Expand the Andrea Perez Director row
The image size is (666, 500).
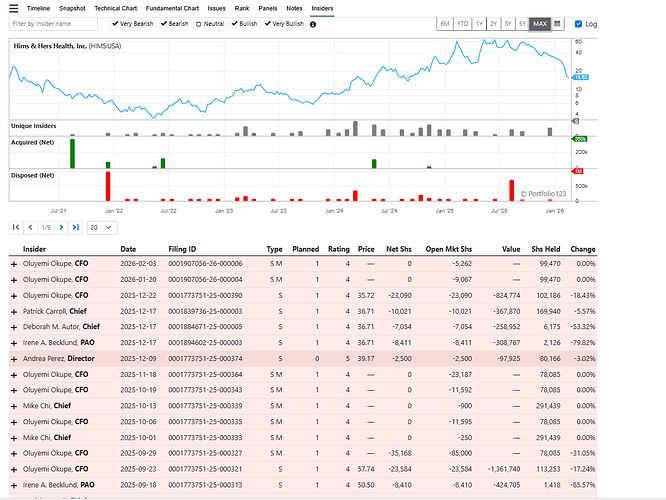click(14, 358)
